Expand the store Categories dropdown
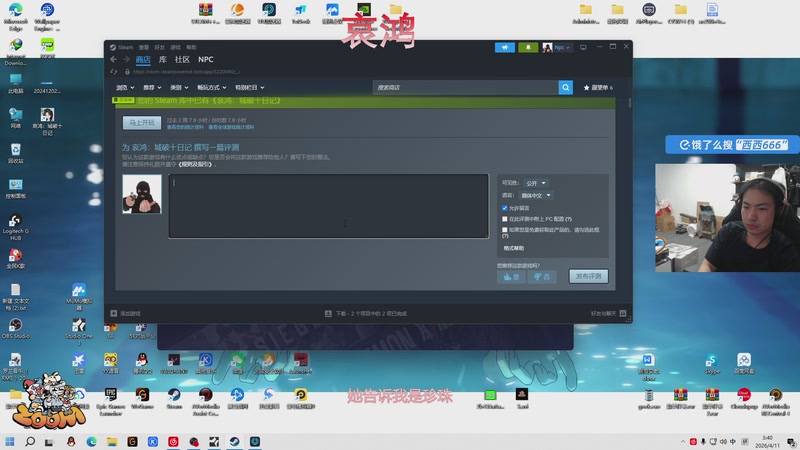Image resolution: width=800 pixels, height=450 pixels. pyautogui.click(x=179, y=88)
